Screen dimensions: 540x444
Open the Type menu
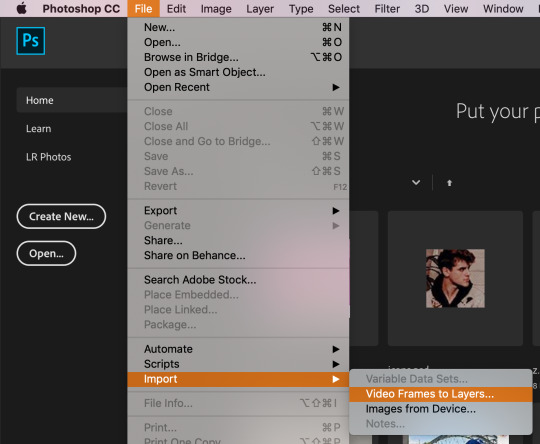click(301, 9)
